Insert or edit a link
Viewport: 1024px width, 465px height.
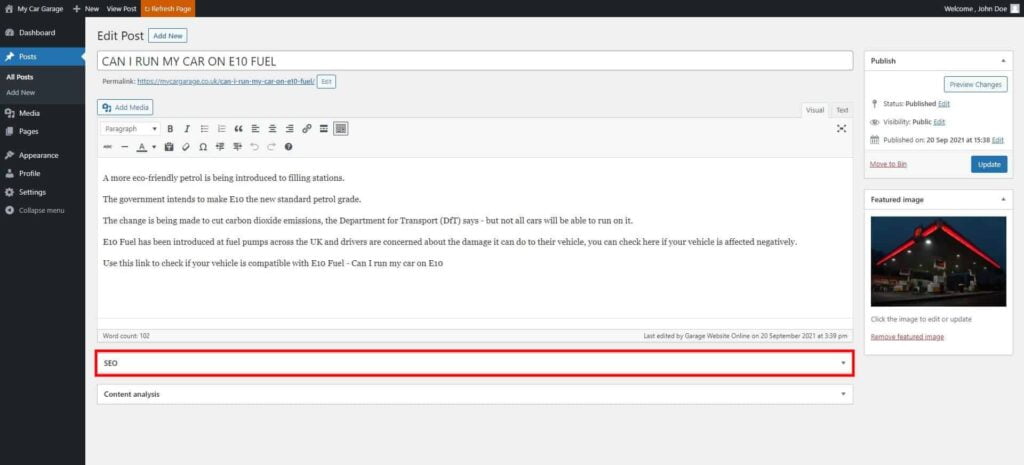tap(306, 129)
